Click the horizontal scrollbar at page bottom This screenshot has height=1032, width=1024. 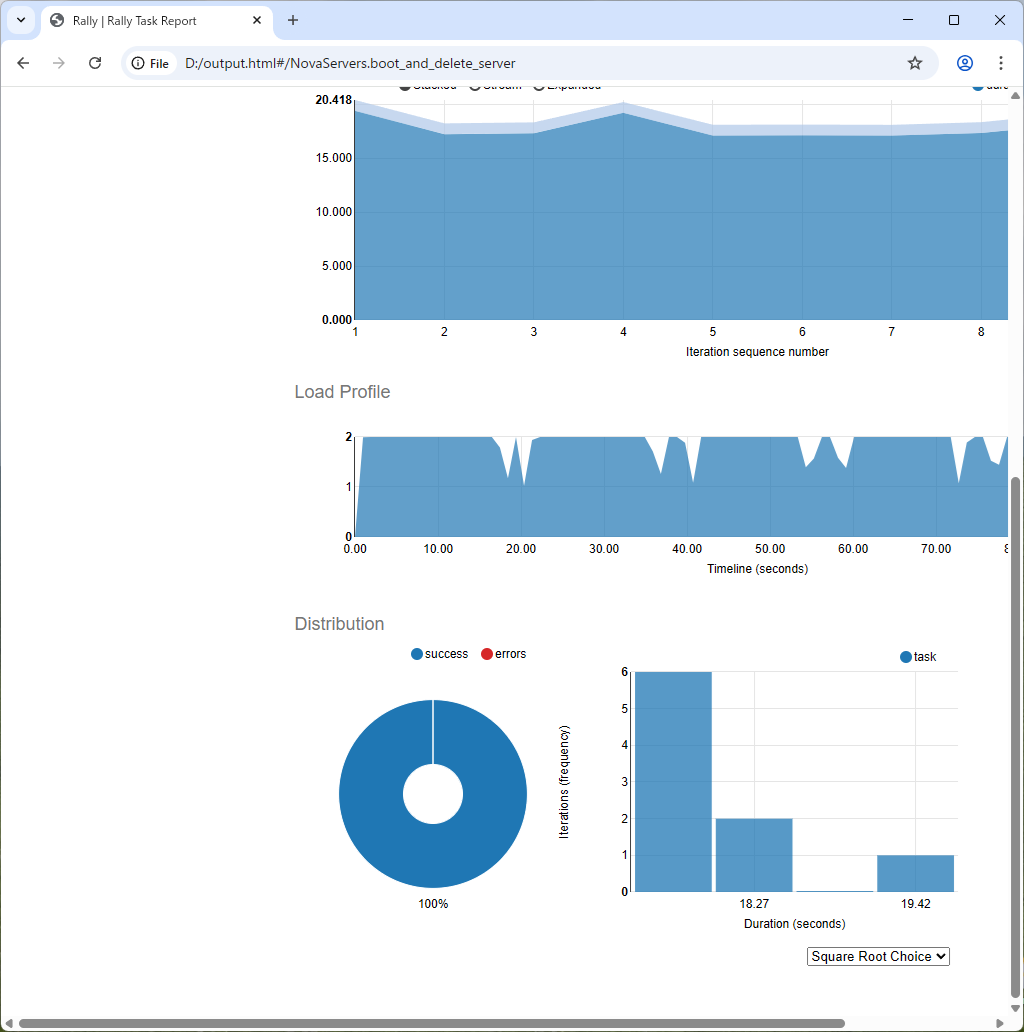(x=430, y=1023)
